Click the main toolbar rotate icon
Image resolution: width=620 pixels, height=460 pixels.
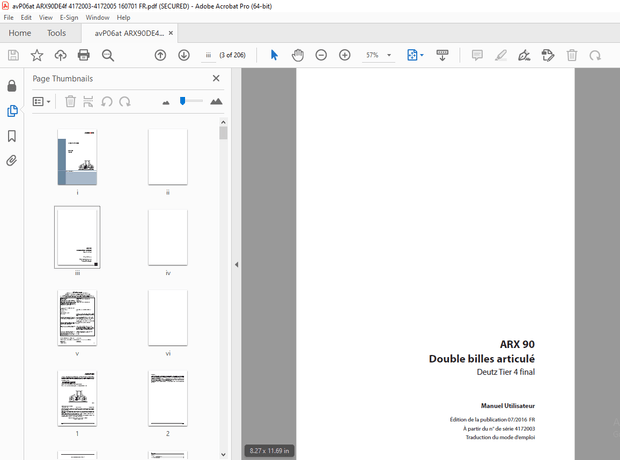(x=595, y=55)
